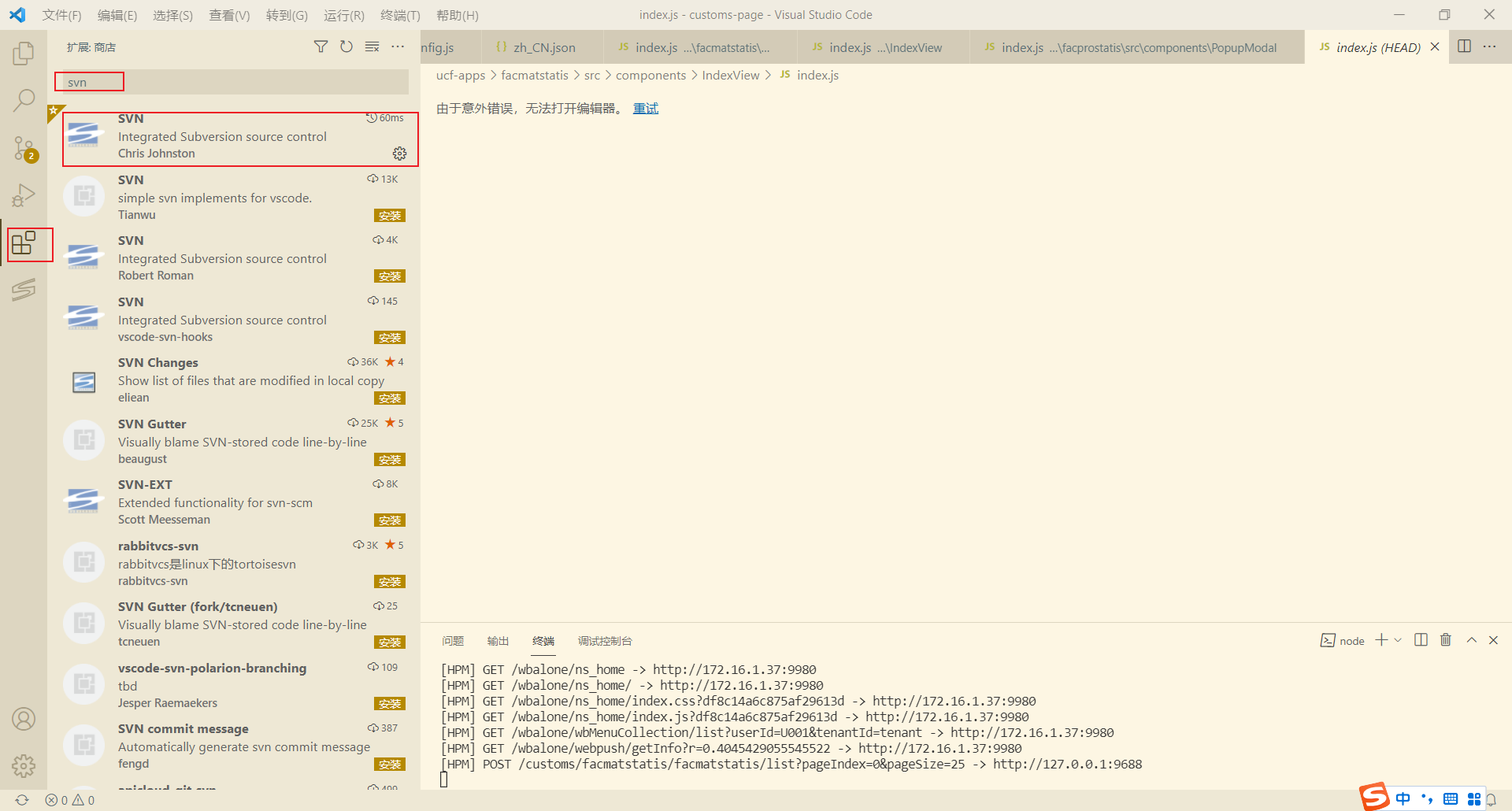Open vscode-svn-polarion-branching extension entry
Screen dimensions: 1512x811
[234, 685]
